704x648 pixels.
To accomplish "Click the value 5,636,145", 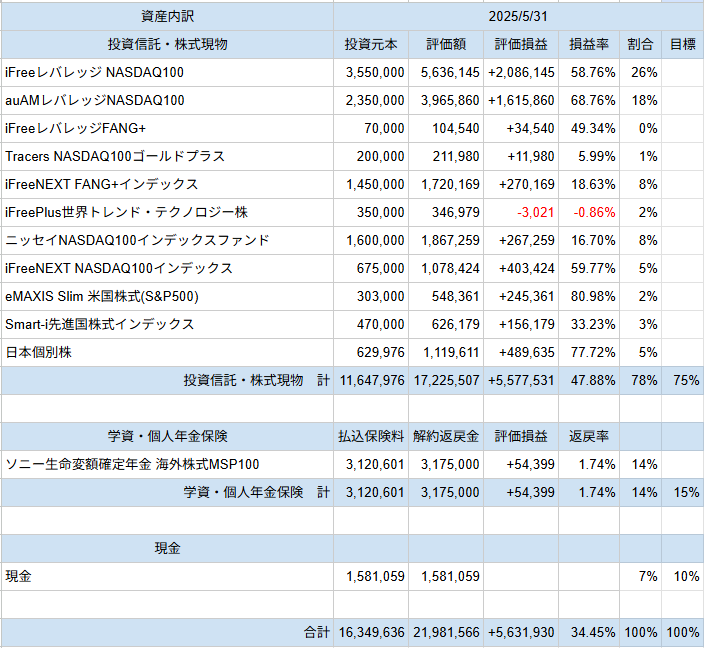I will tap(446, 72).
